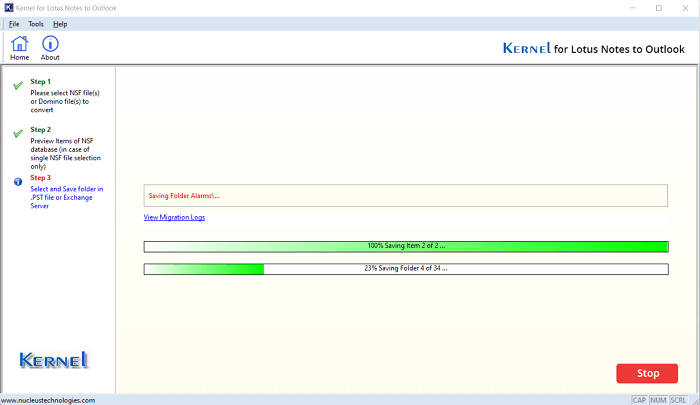Click 'Select and Save folder in .PST' text
This screenshot has height=405, width=700.
[67, 197]
